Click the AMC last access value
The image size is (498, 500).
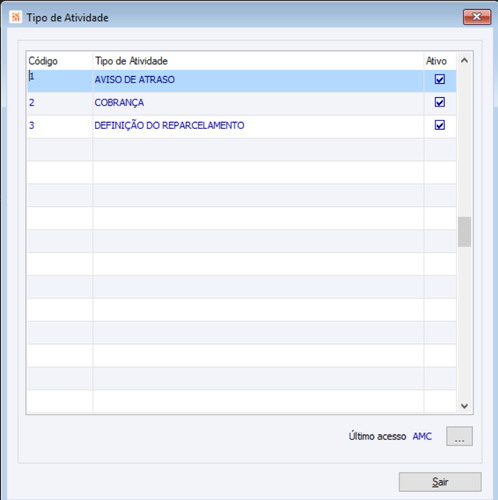(x=422, y=436)
